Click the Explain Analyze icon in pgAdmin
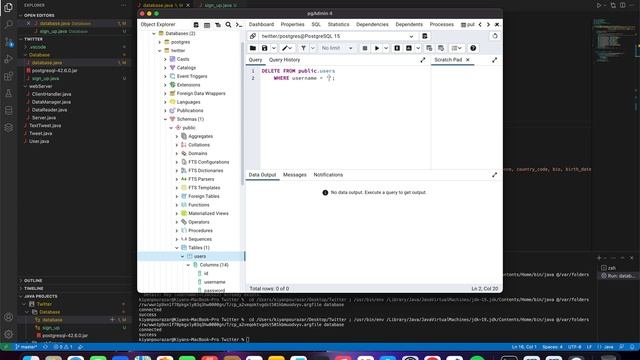 pyautogui.click(x=409, y=48)
